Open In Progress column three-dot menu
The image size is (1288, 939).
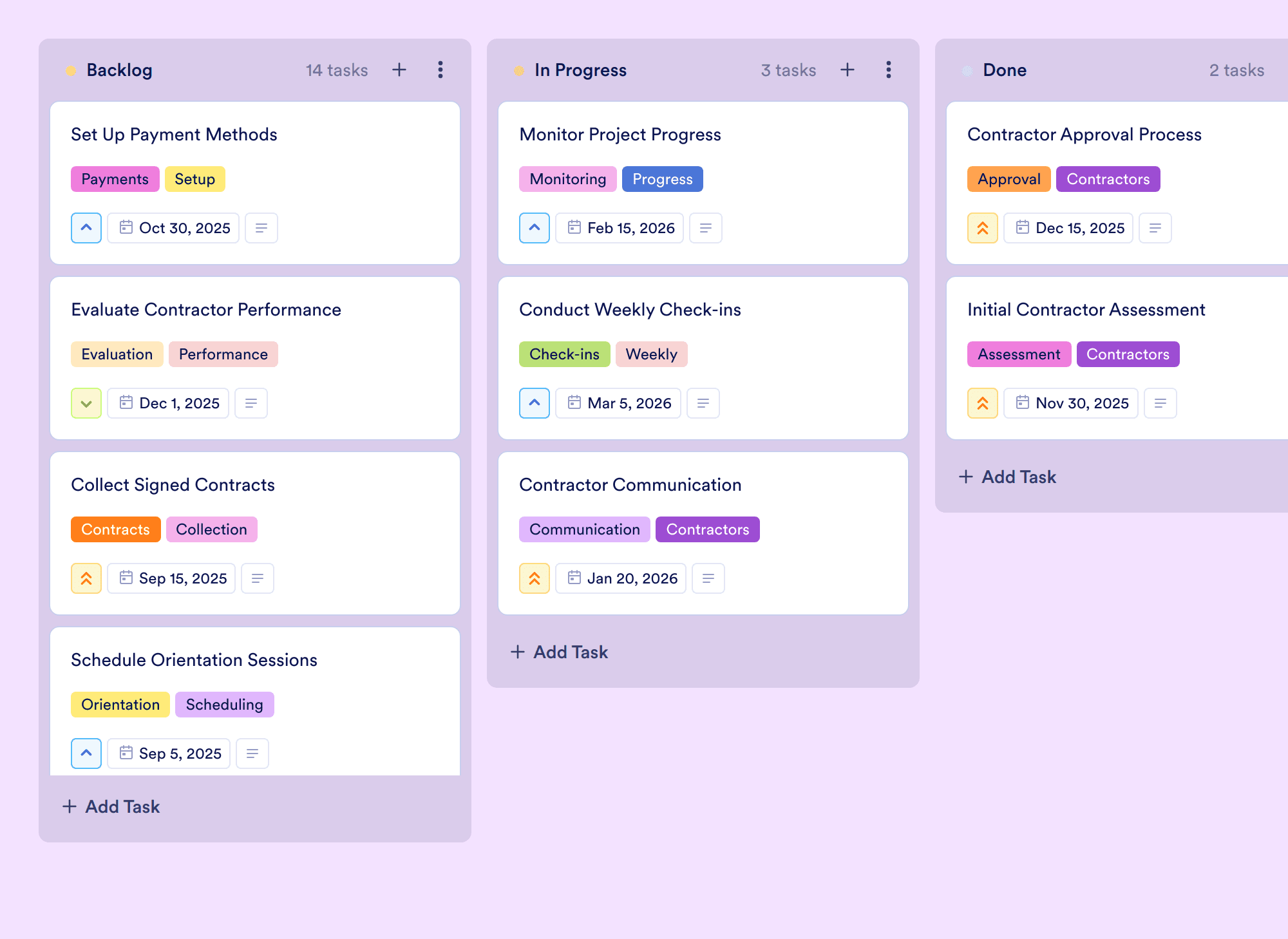(x=889, y=70)
